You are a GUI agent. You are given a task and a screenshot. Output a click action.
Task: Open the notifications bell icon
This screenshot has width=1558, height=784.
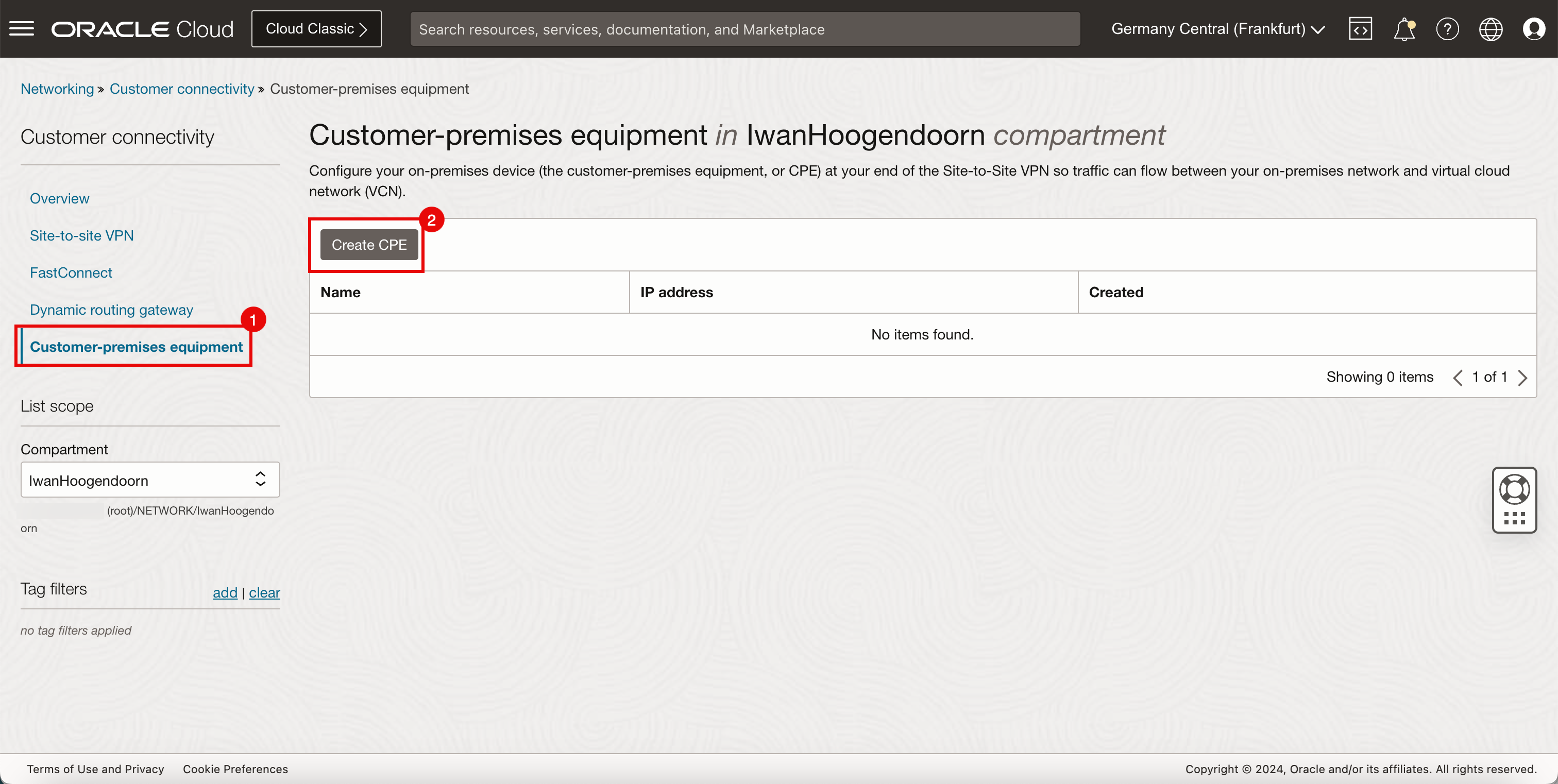(x=1404, y=29)
